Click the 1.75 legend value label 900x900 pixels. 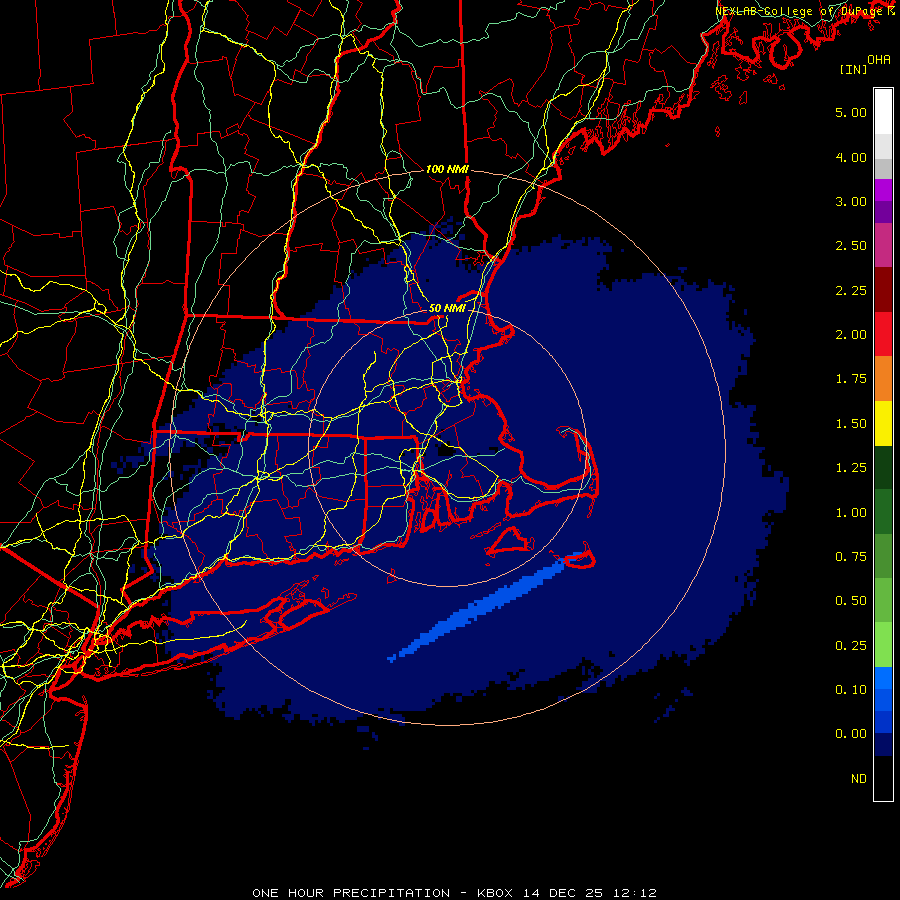(851, 379)
